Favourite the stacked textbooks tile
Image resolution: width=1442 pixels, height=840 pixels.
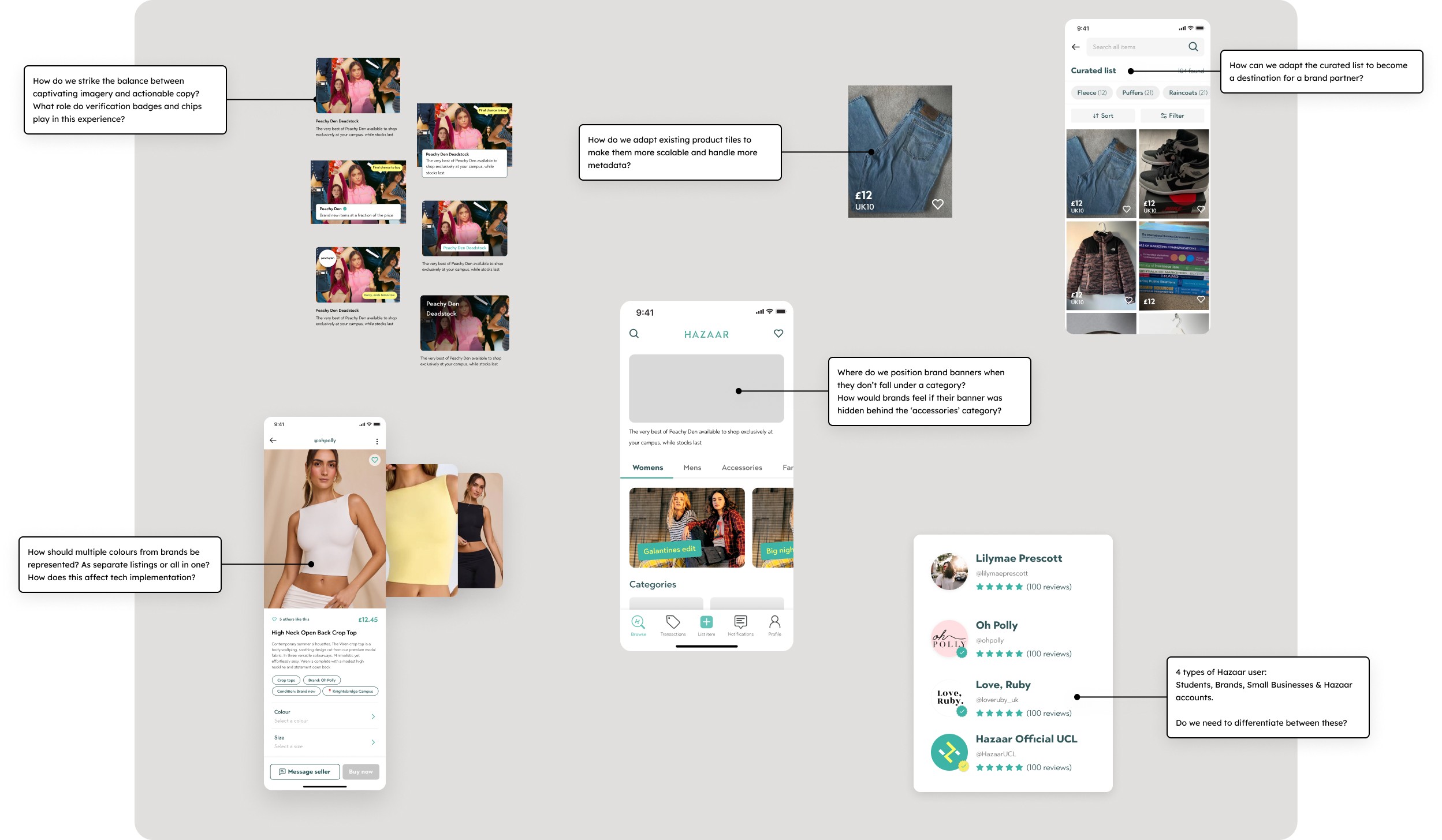(x=1201, y=300)
